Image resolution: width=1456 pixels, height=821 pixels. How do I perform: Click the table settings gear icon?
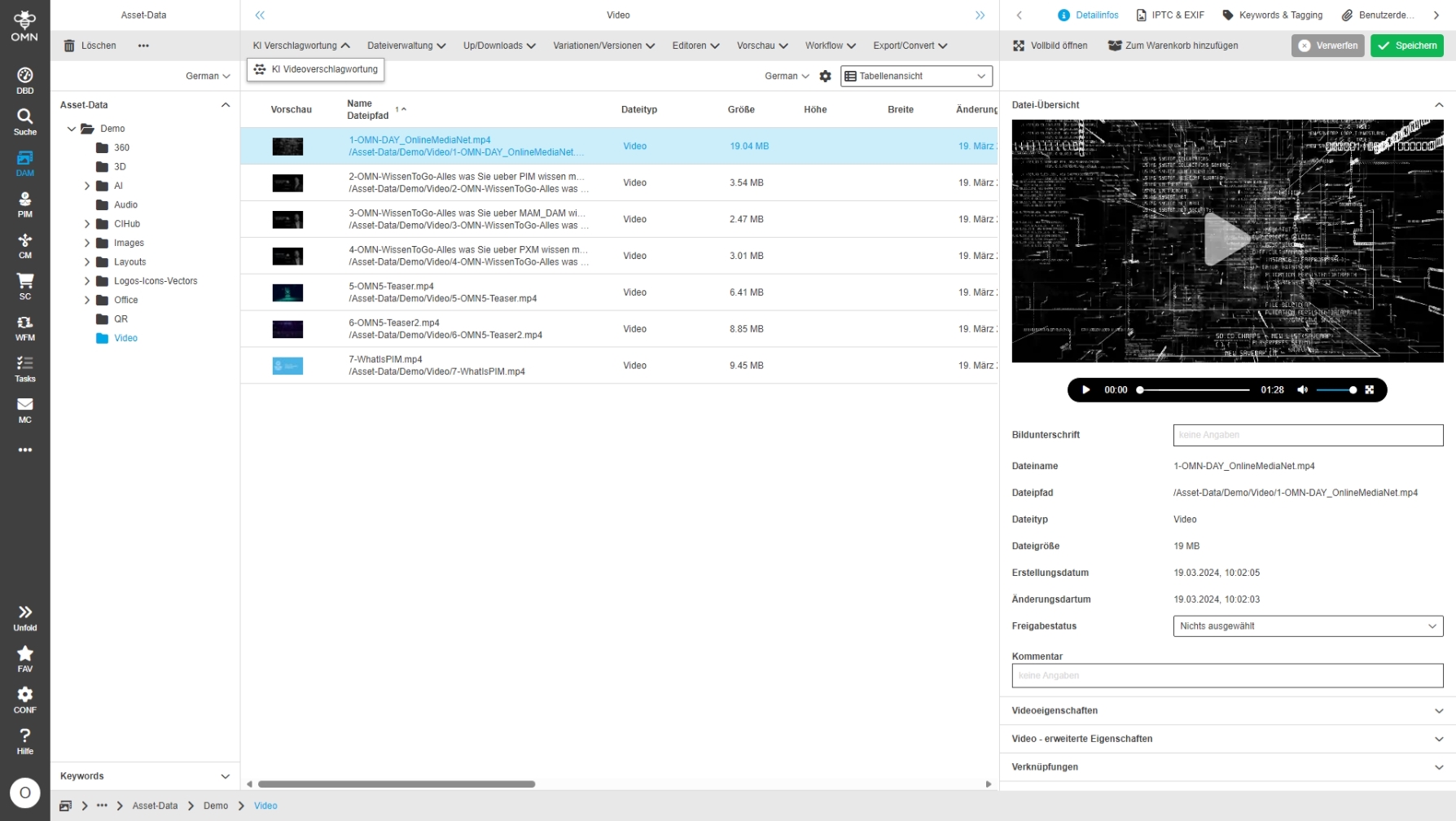825,76
